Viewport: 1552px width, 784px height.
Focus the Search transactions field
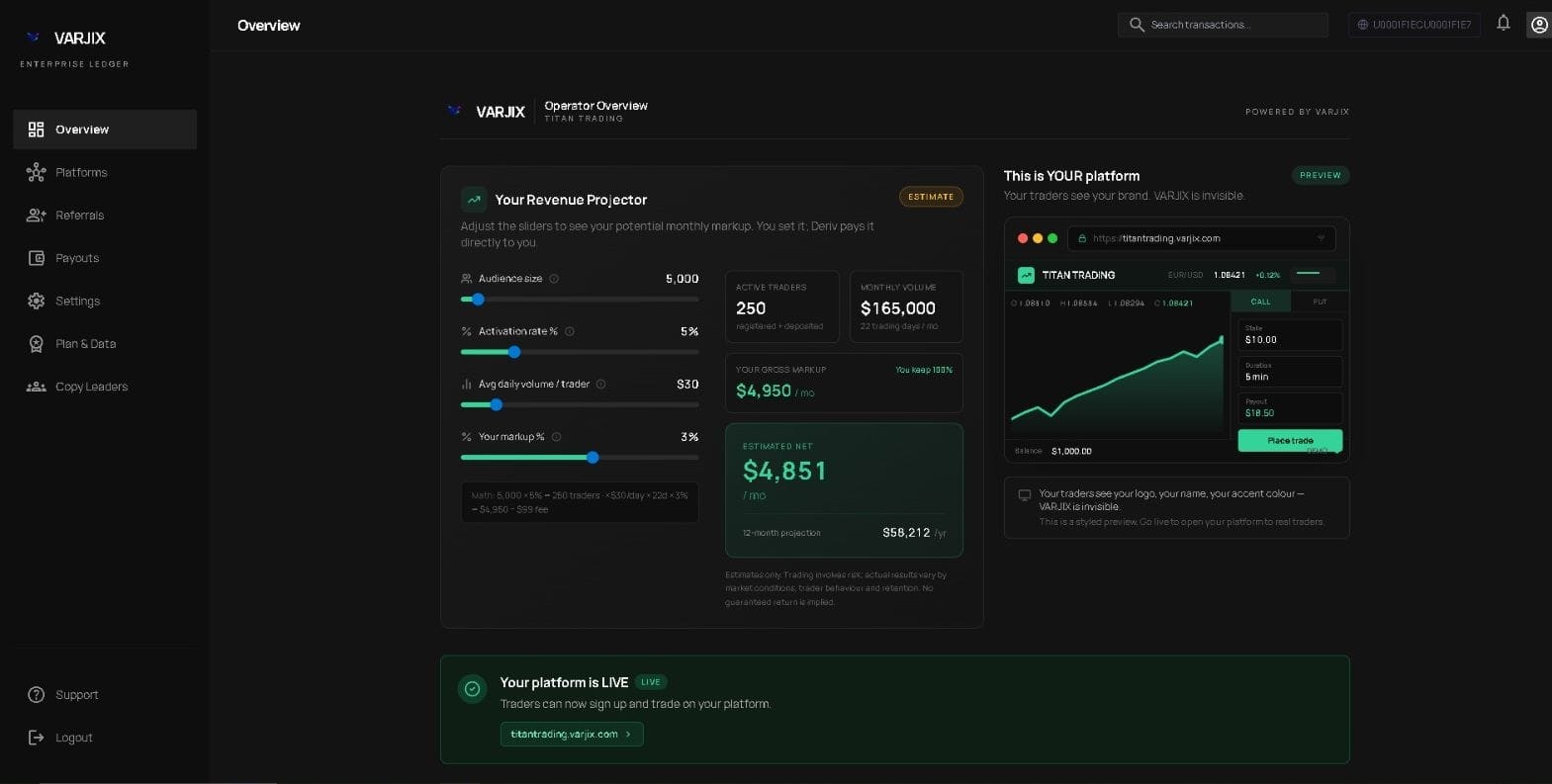click(1223, 25)
